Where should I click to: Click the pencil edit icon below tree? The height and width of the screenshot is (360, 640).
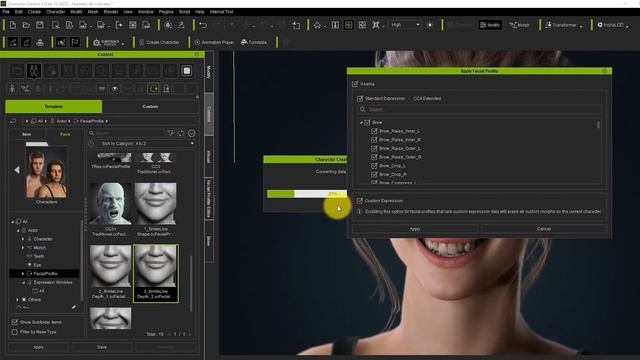[73, 307]
